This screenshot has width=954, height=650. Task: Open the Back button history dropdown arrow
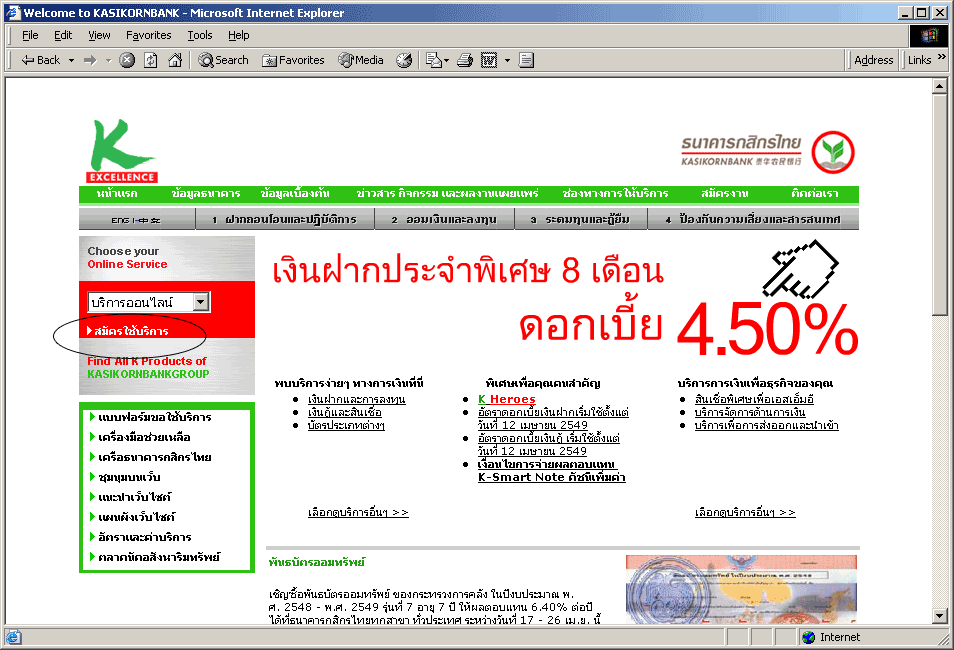pos(71,60)
